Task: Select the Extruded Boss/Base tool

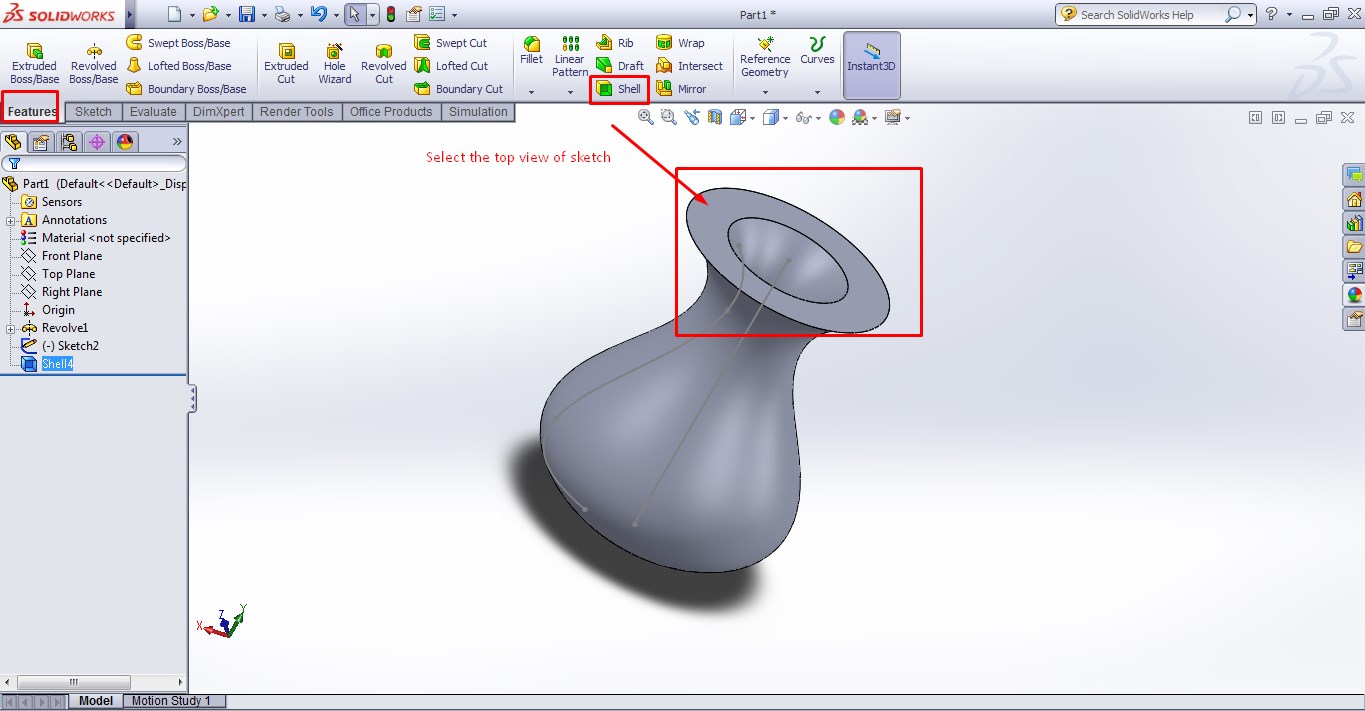Action: click(x=34, y=64)
